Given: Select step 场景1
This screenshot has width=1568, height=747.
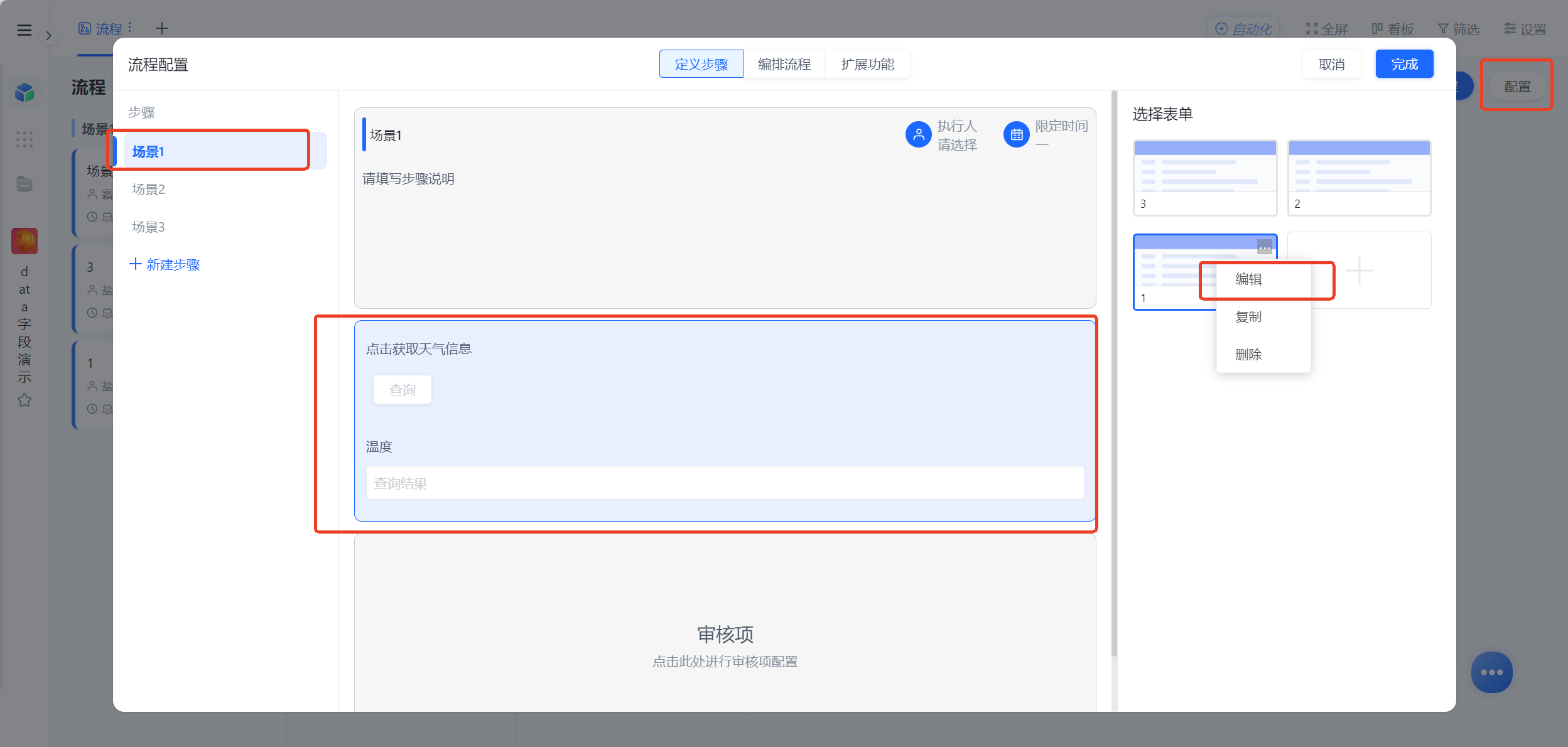Looking at the screenshot, I should [x=225, y=151].
